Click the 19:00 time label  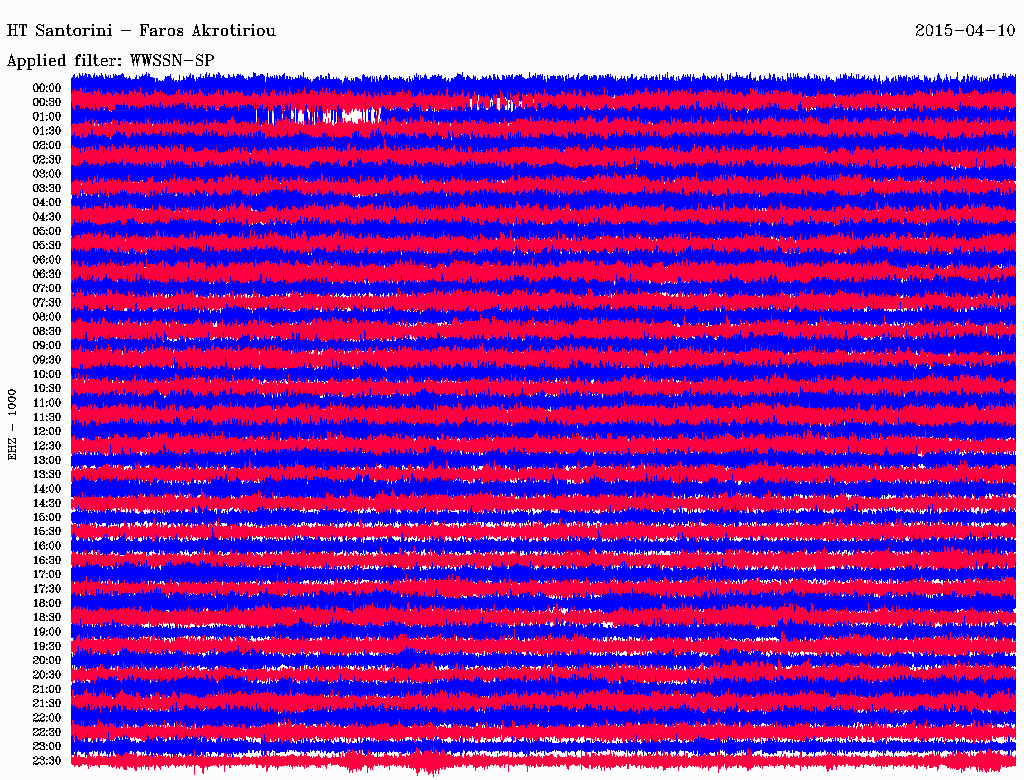click(x=47, y=632)
